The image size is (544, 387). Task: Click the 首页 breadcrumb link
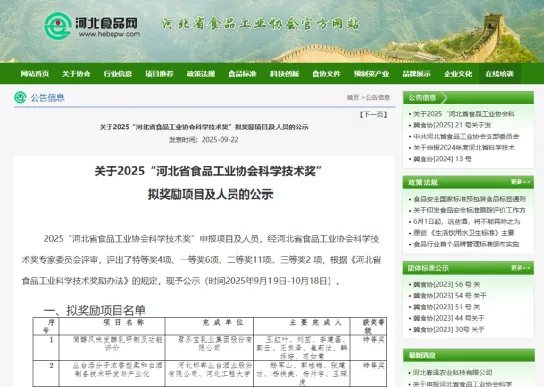click(x=353, y=98)
